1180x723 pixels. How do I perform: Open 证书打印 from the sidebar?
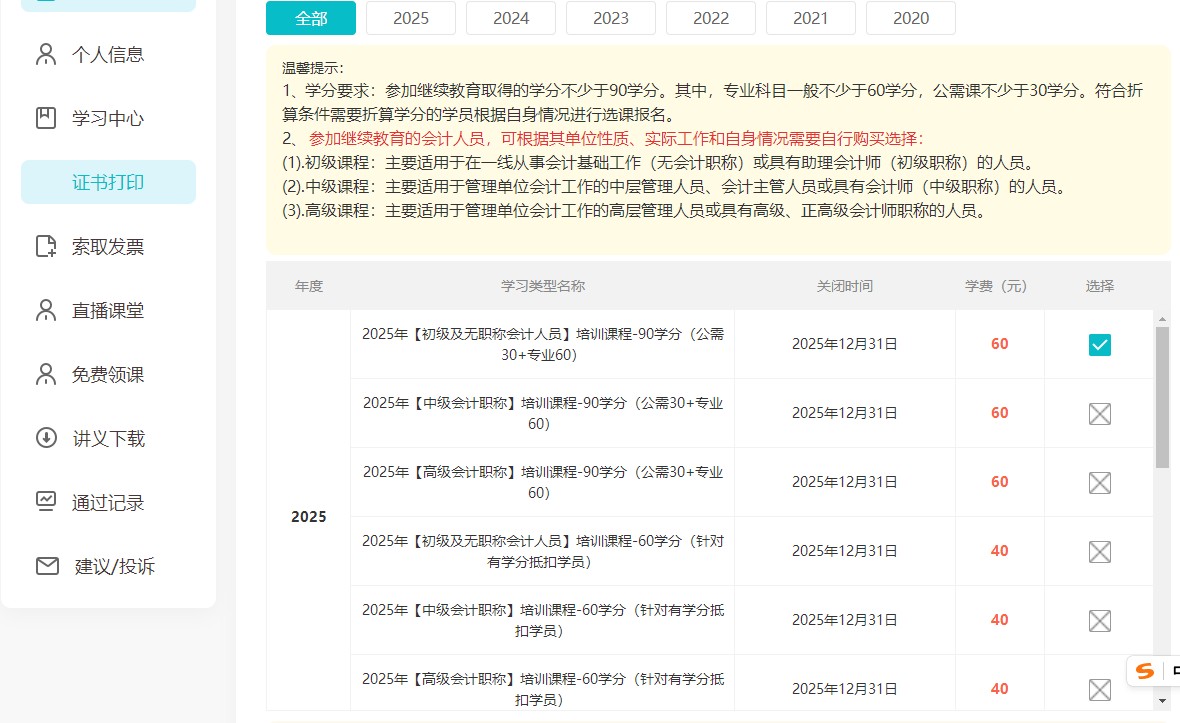(108, 182)
